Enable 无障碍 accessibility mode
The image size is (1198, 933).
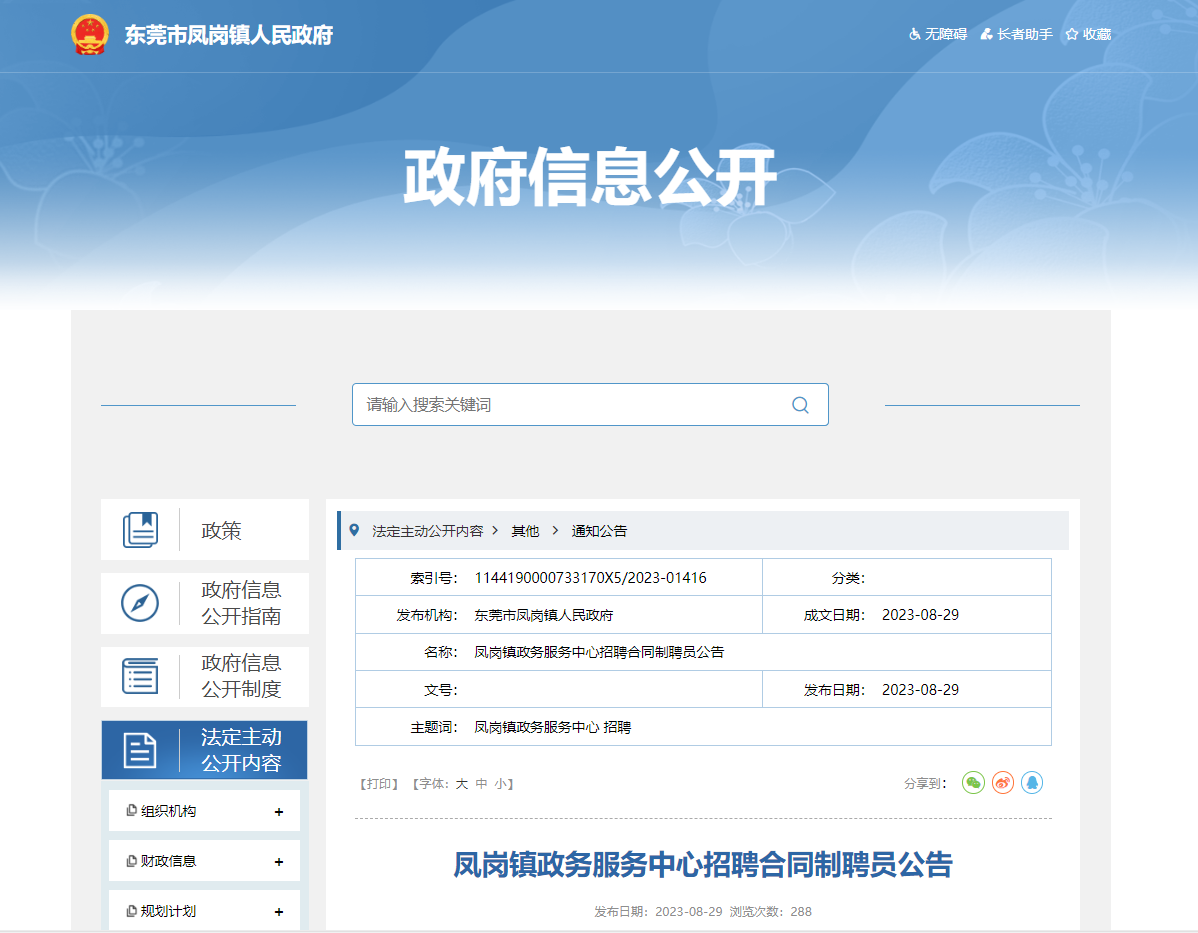pos(938,34)
